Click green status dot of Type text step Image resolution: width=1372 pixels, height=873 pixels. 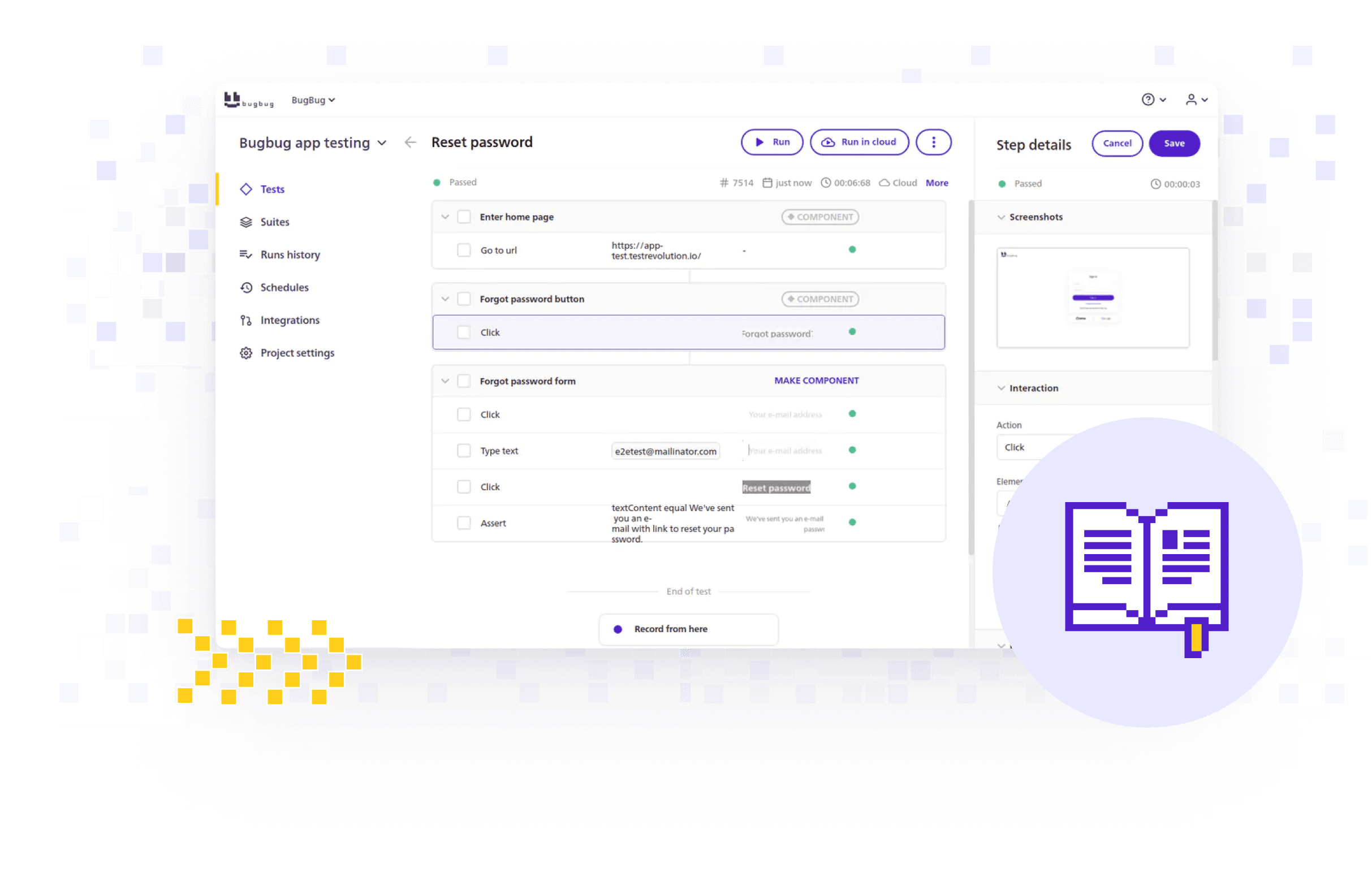[x=852, y=450]
